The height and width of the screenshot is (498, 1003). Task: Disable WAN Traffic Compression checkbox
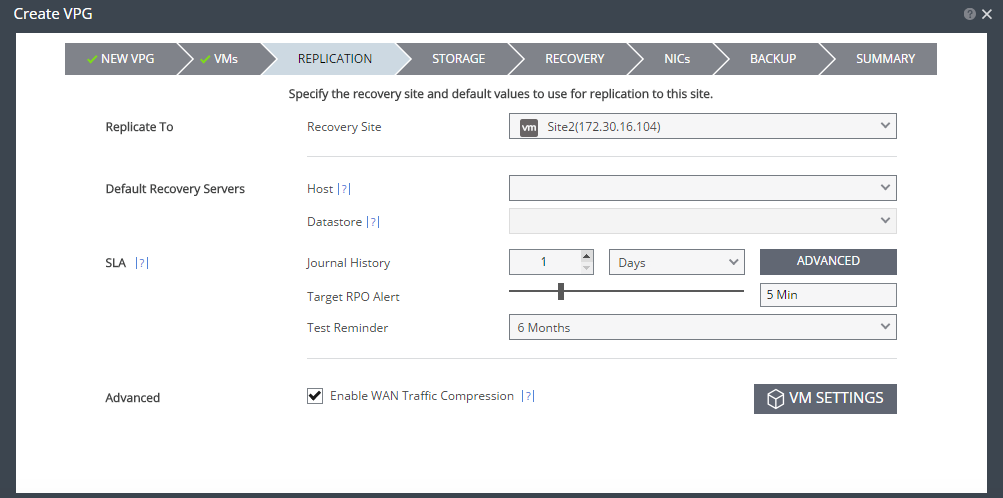click(315, 396)
